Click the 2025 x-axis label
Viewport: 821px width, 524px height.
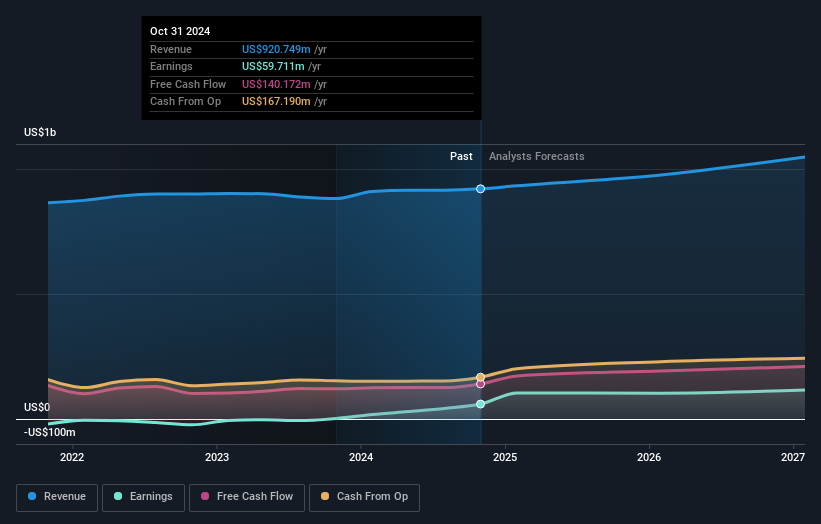[505, 457]
